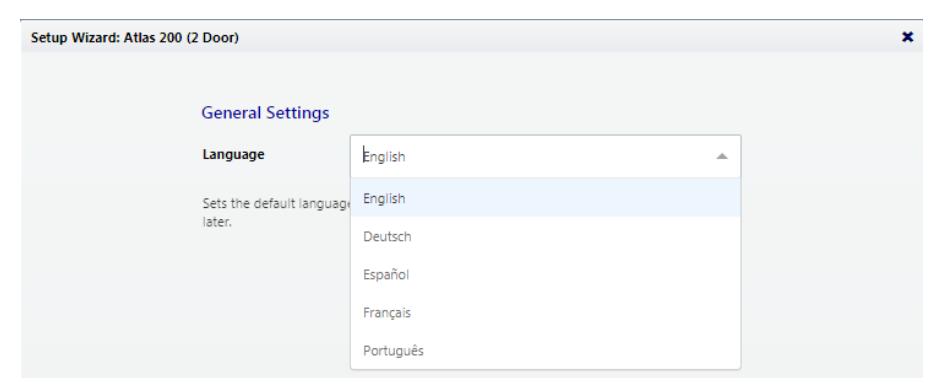The height and width of the screenshot is (389, 935).
Task: Pick Español from the dropdown list
Action: point(545,274)
